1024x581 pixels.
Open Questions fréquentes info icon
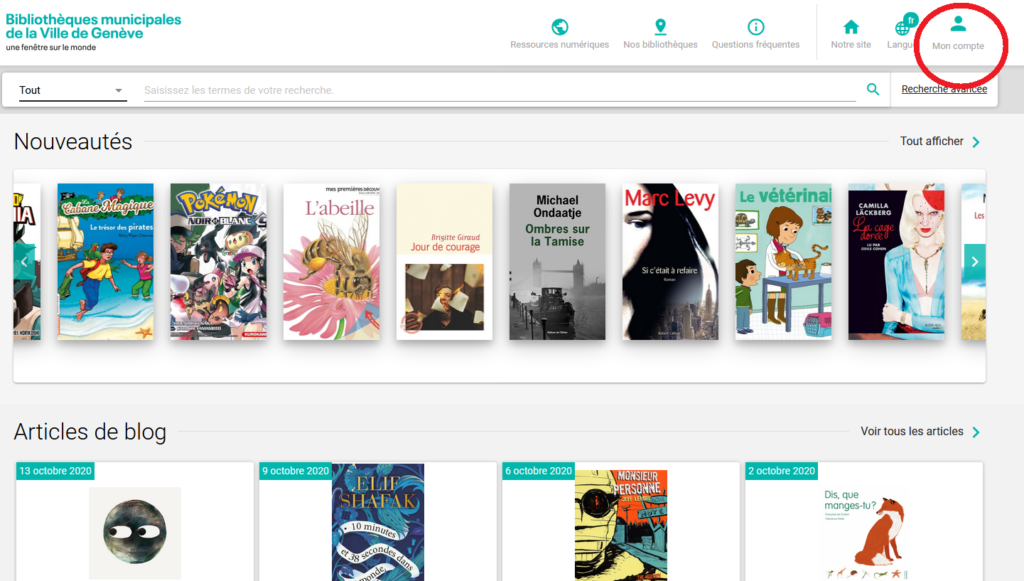tap(756, 27)
